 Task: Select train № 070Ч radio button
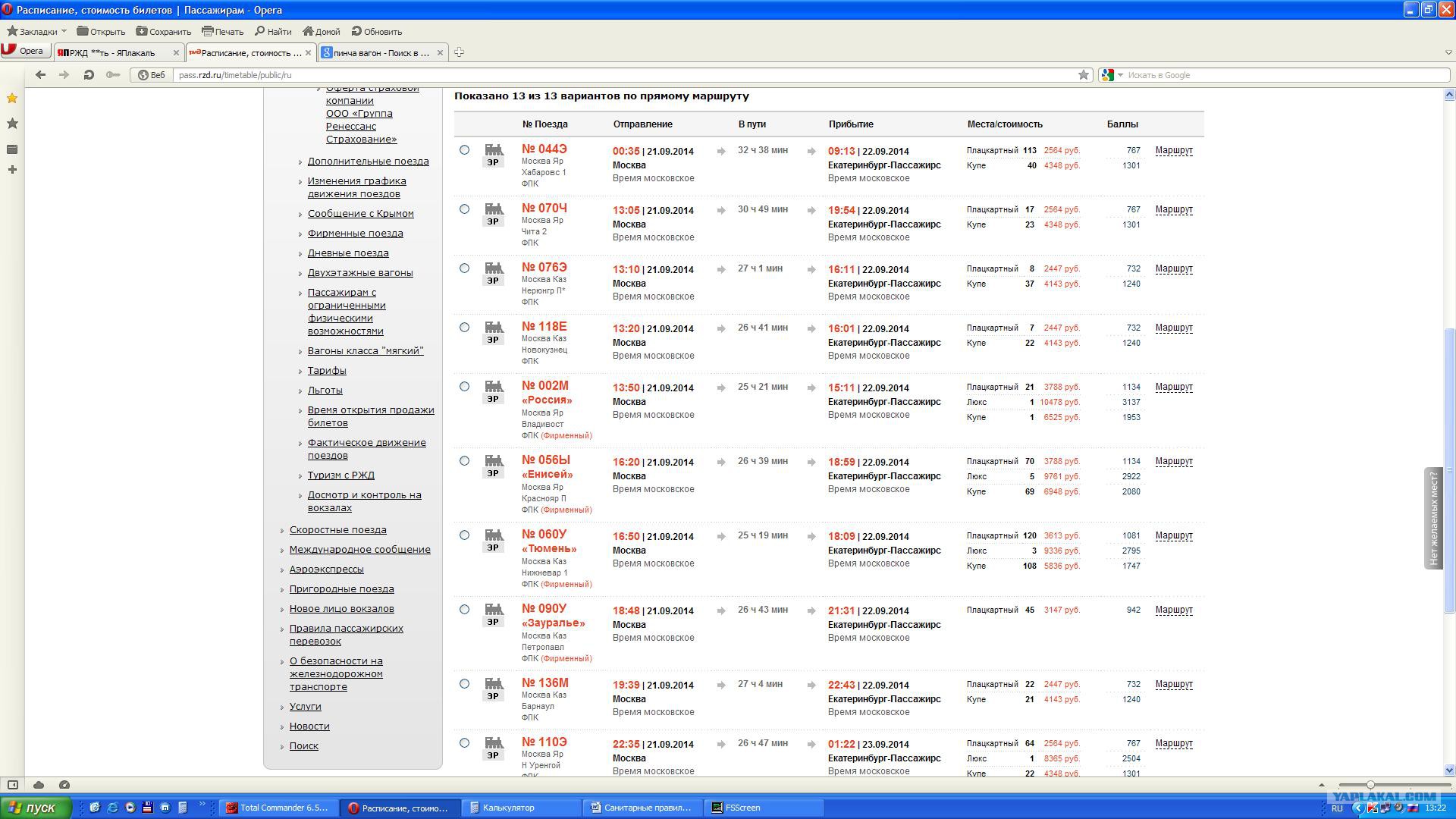pyautogui.click(x=464, y=209)
